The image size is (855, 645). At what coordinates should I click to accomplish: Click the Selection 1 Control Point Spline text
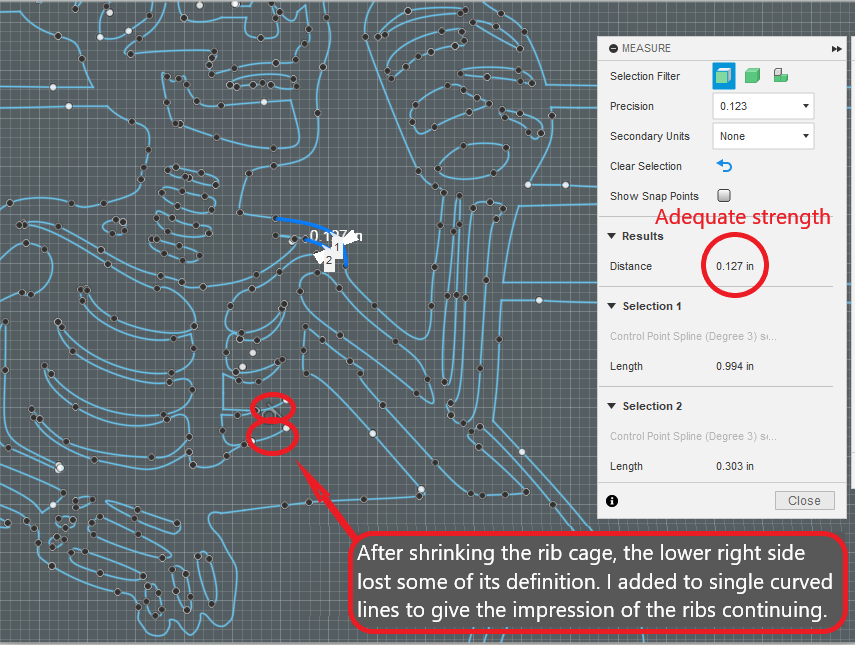tap(693, 336)
